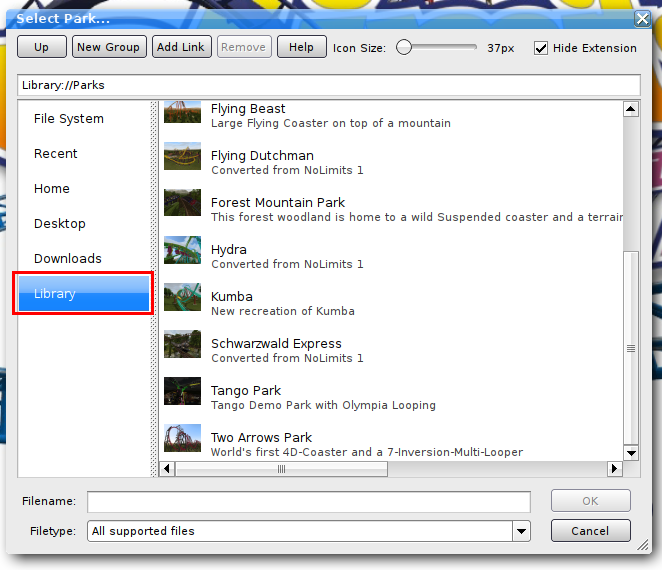662x570 pixels.
Task: Select the Two Arrows Park thumbnail
Action: coord(182,438)
